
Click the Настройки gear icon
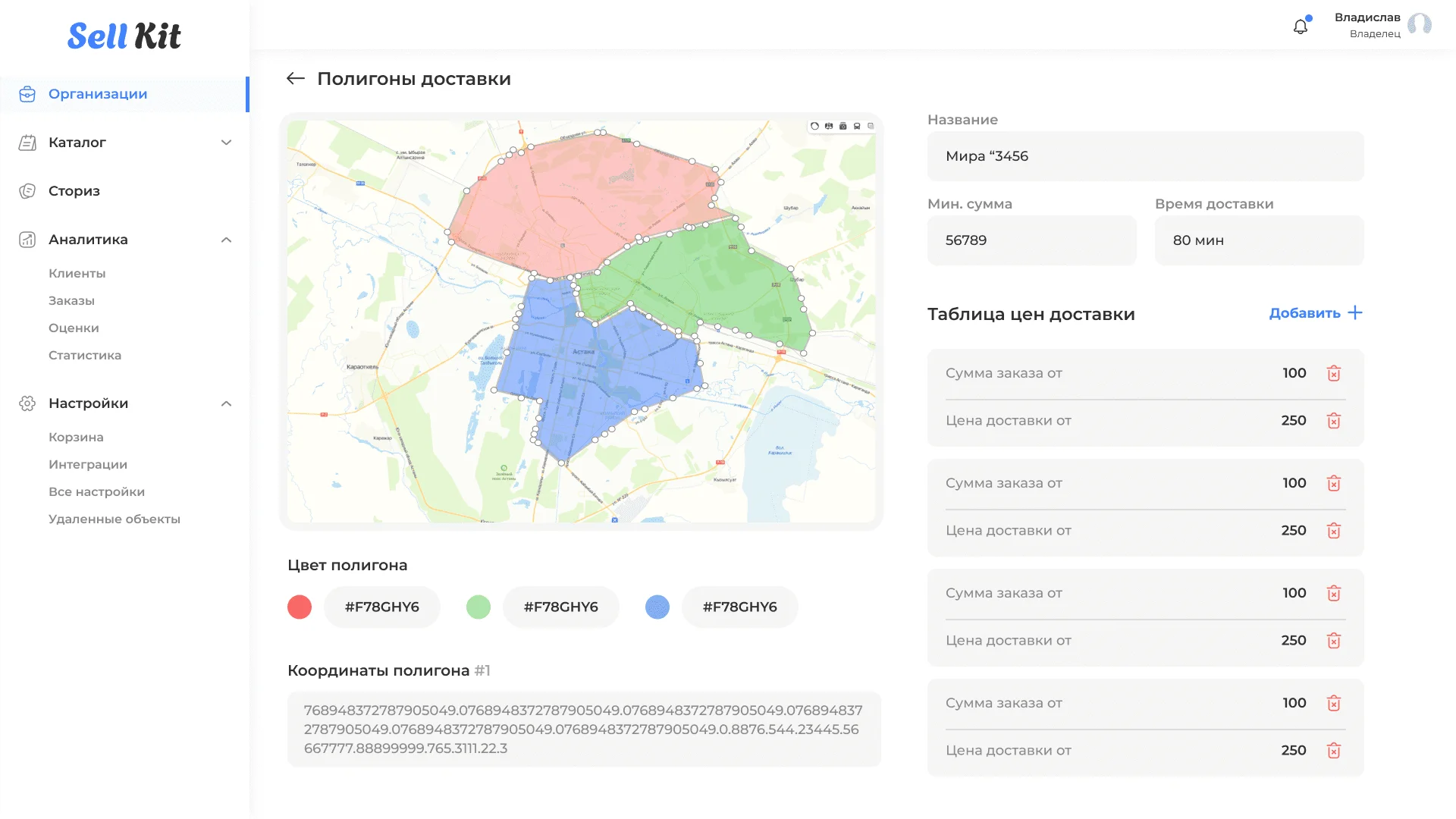(x=27, y=403)
